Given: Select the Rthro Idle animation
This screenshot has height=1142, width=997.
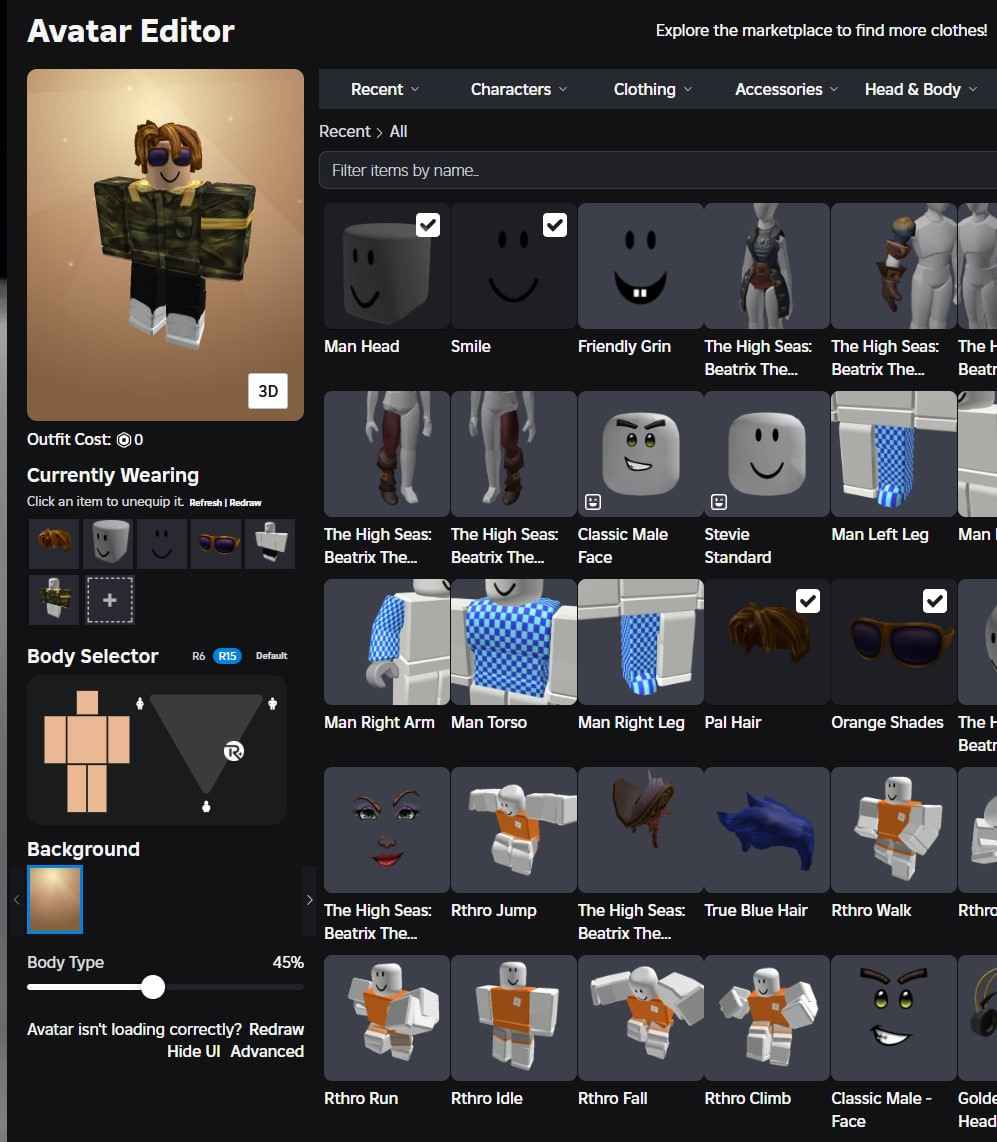Looking at the screenshot, I should 513,1018.
